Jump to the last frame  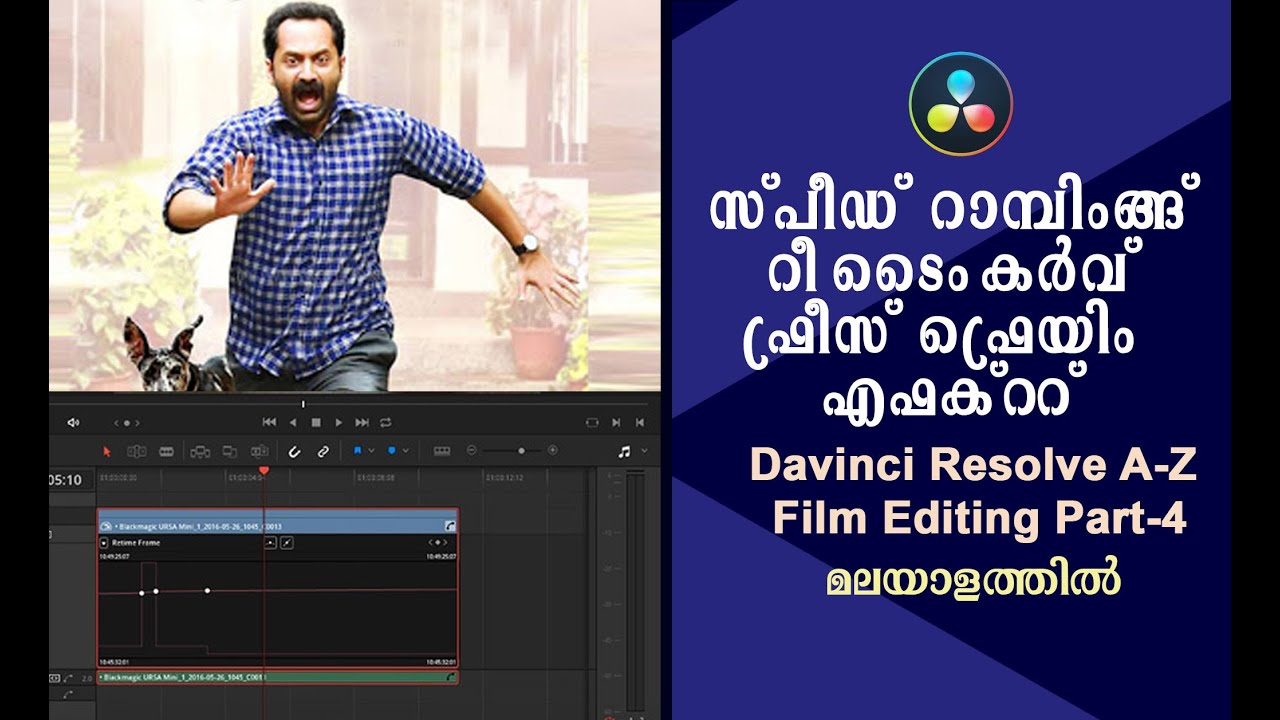click(x=362, y=422)
